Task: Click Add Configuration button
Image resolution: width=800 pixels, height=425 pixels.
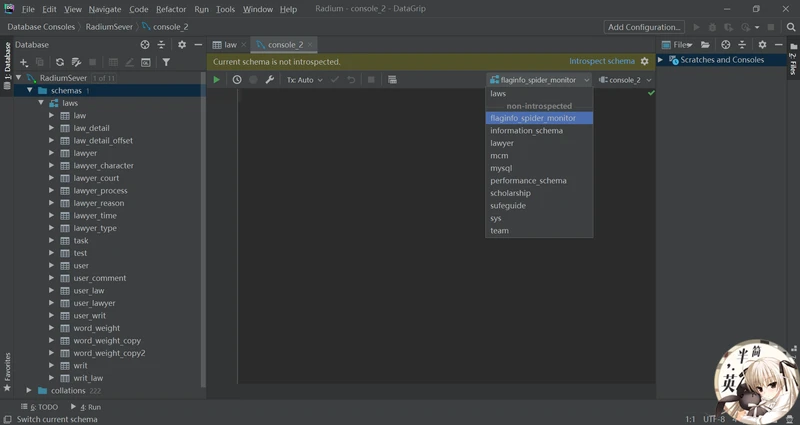Action: click(644, 27)
